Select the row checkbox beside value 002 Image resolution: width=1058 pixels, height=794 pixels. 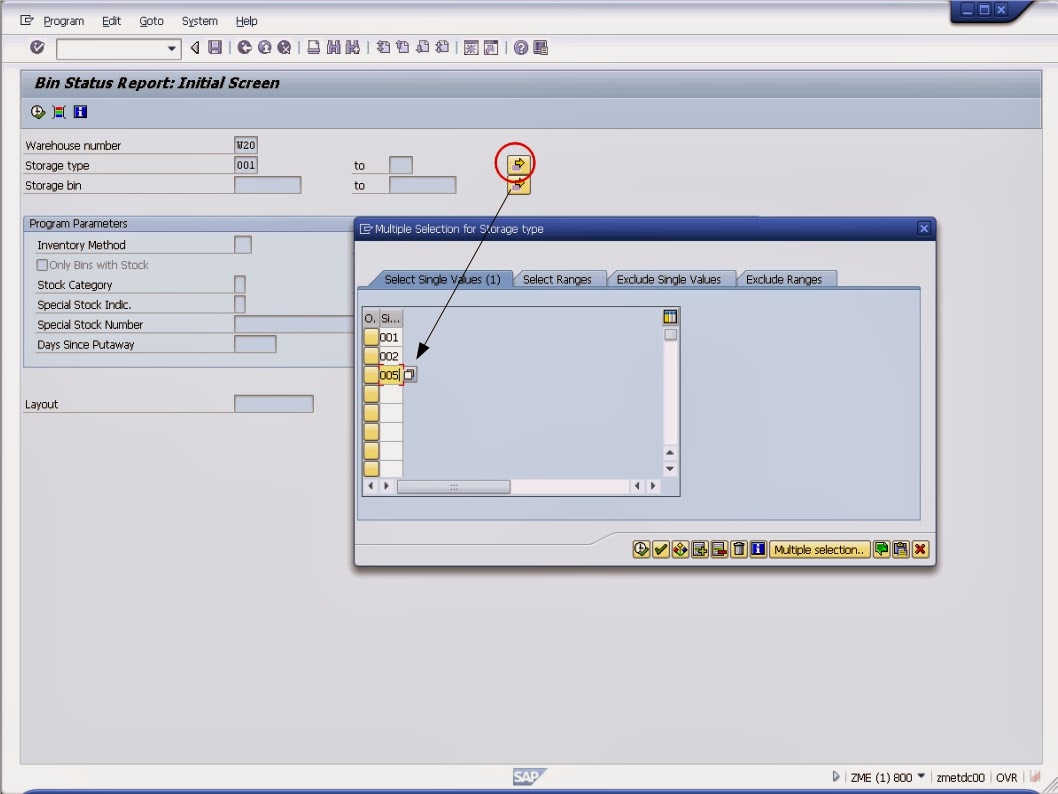370,356
